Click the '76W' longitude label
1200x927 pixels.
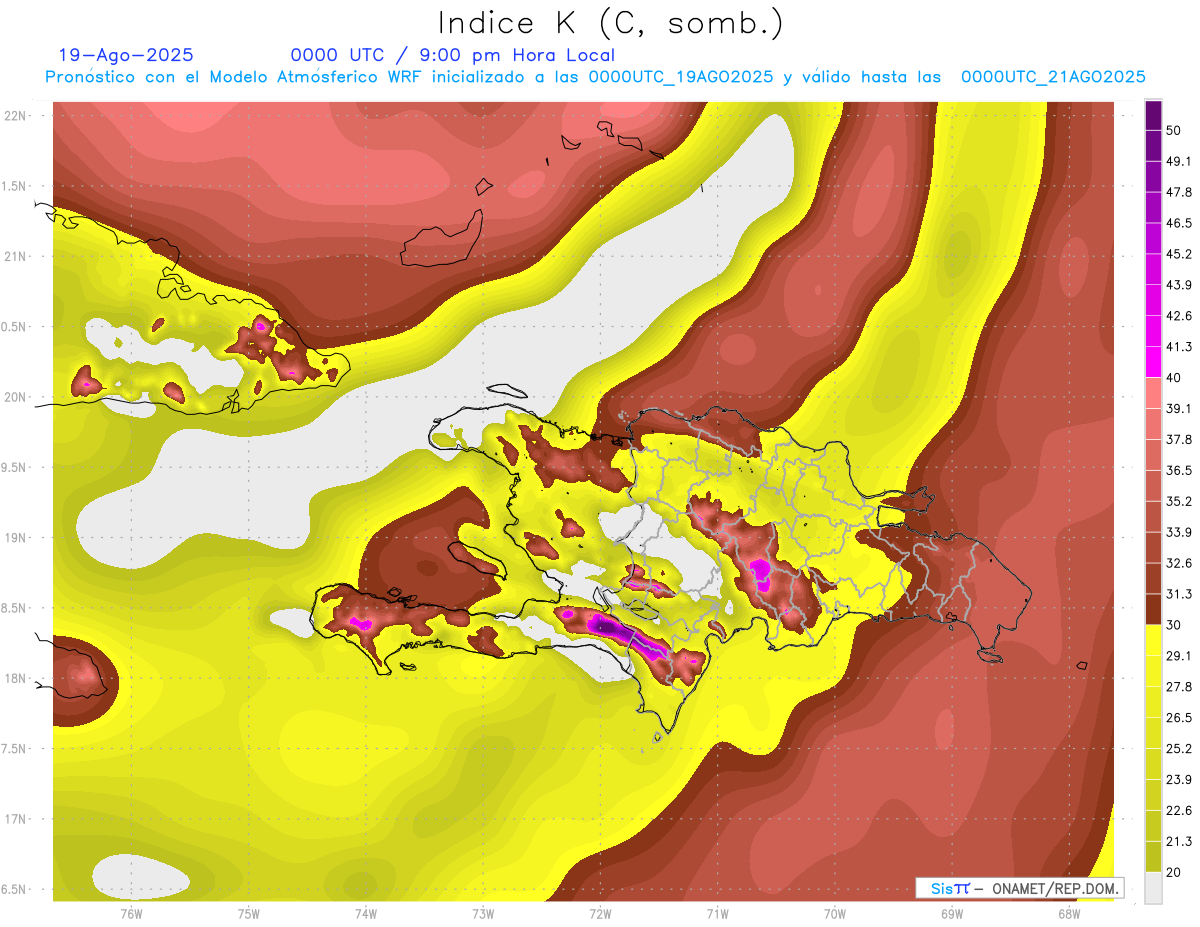131,913
